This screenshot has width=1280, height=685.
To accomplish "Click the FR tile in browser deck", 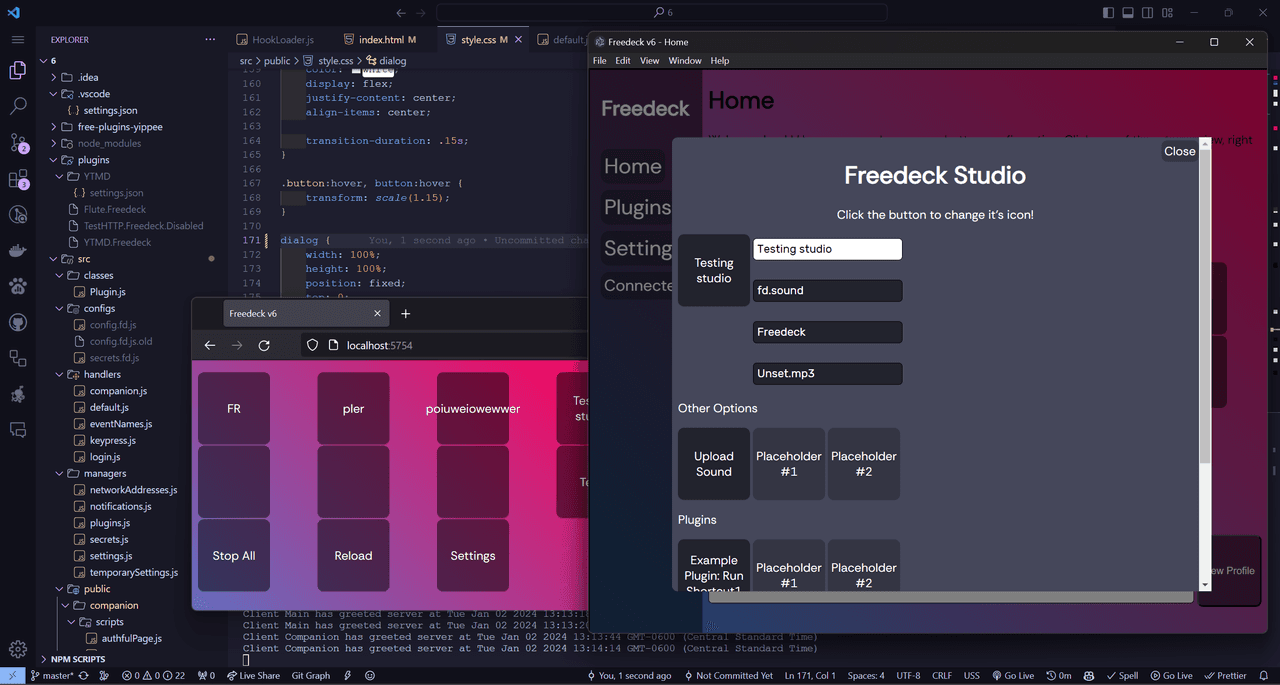I will click(x=234, y=408).
